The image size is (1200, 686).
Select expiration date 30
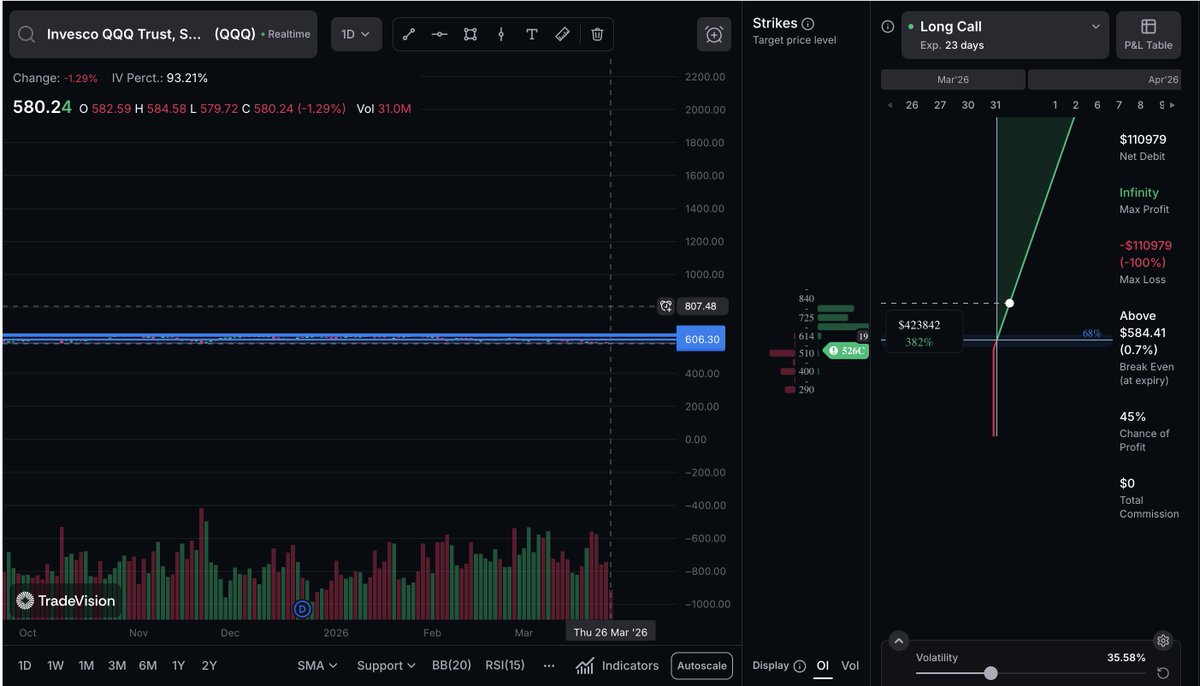coord(968,105)
